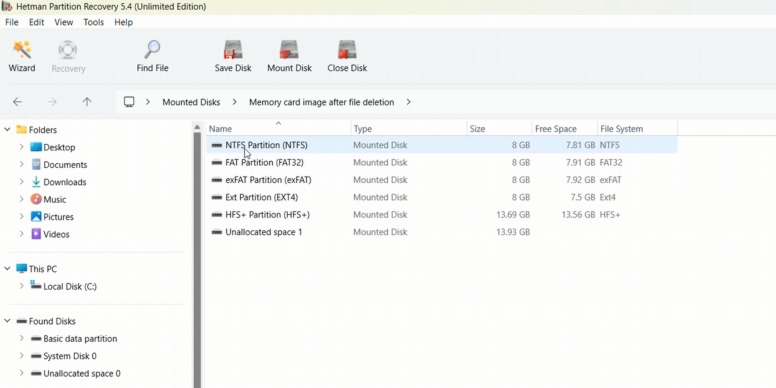
Task: Expand Local Disk (C:) node
Action: click(x=22, y=286)
